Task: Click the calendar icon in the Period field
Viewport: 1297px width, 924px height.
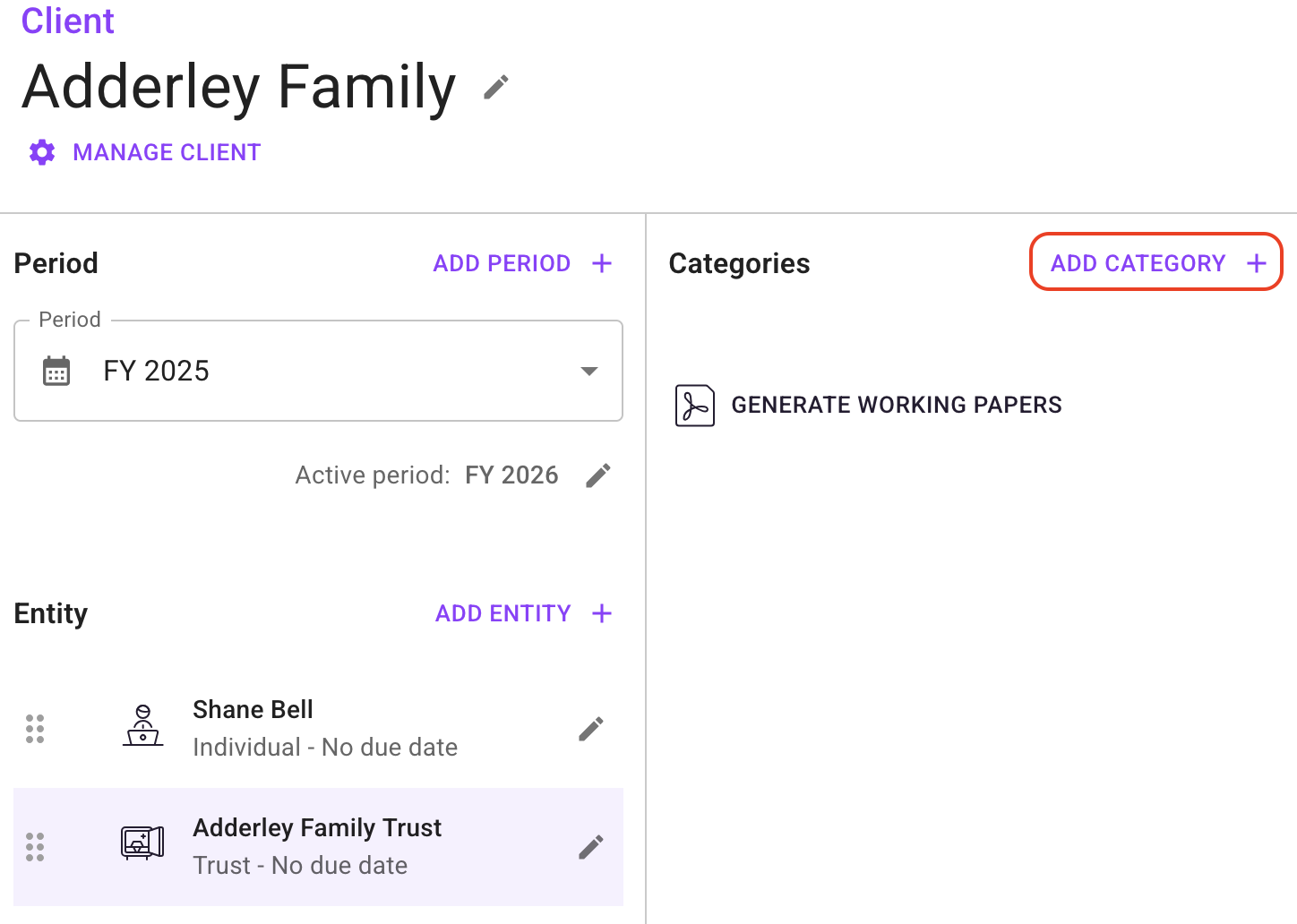Action: tap(56, 371)
